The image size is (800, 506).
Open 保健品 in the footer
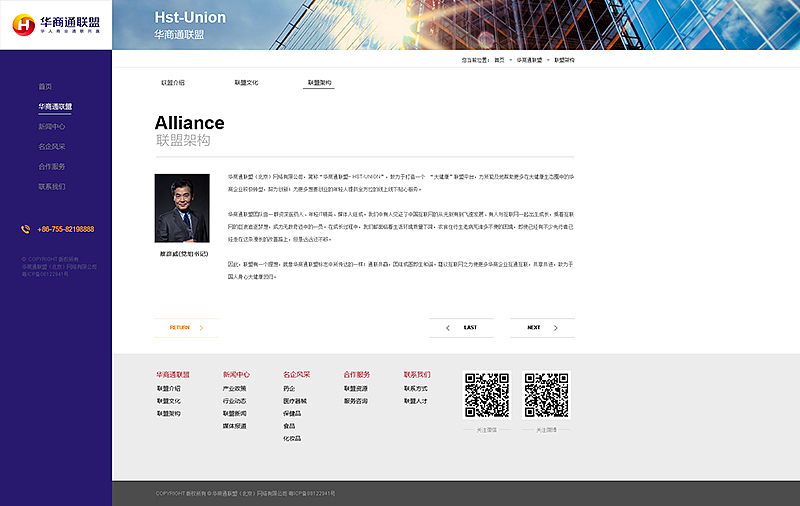292,414
